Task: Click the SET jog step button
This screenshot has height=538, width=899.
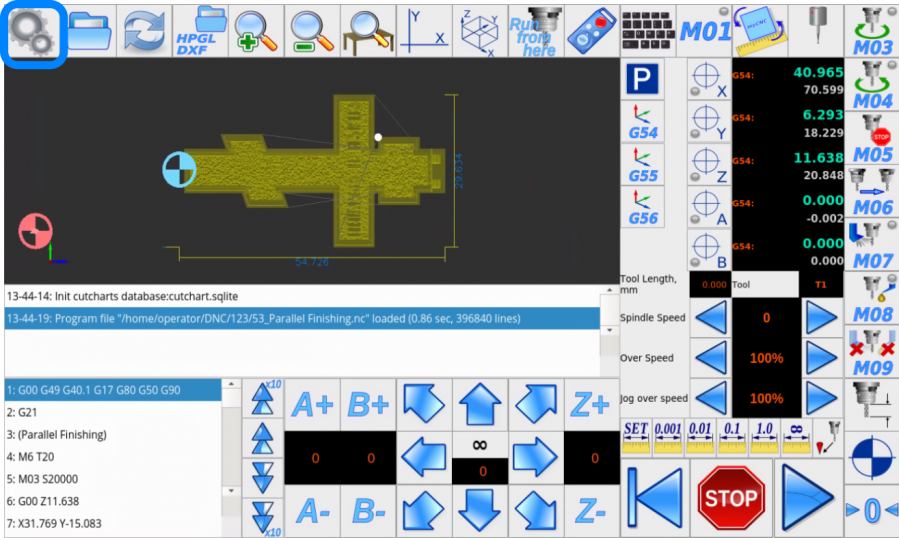Action: click(x=636, y=438)
